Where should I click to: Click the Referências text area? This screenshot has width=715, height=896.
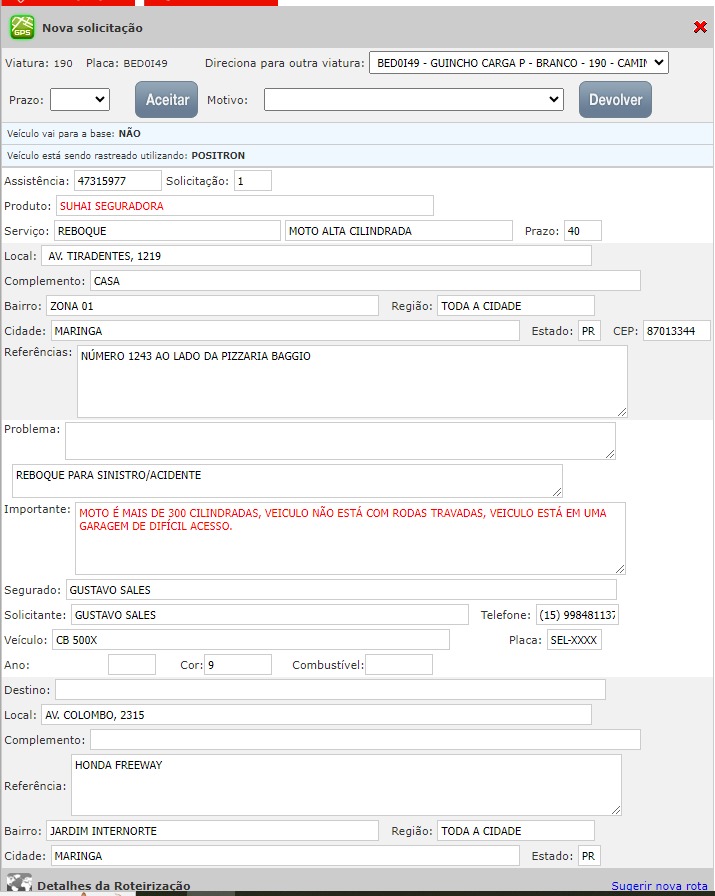coord(351,381)
